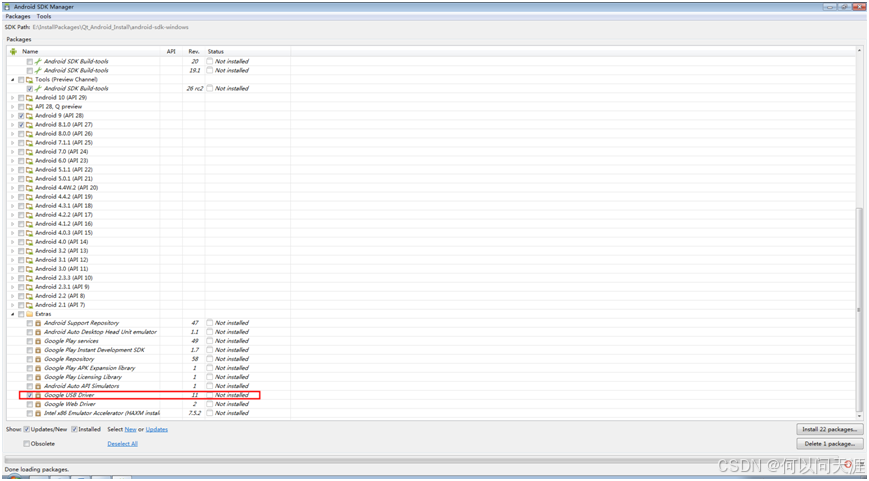Expand the Android 2.3.3 (API 10) node

coord(13,278)
